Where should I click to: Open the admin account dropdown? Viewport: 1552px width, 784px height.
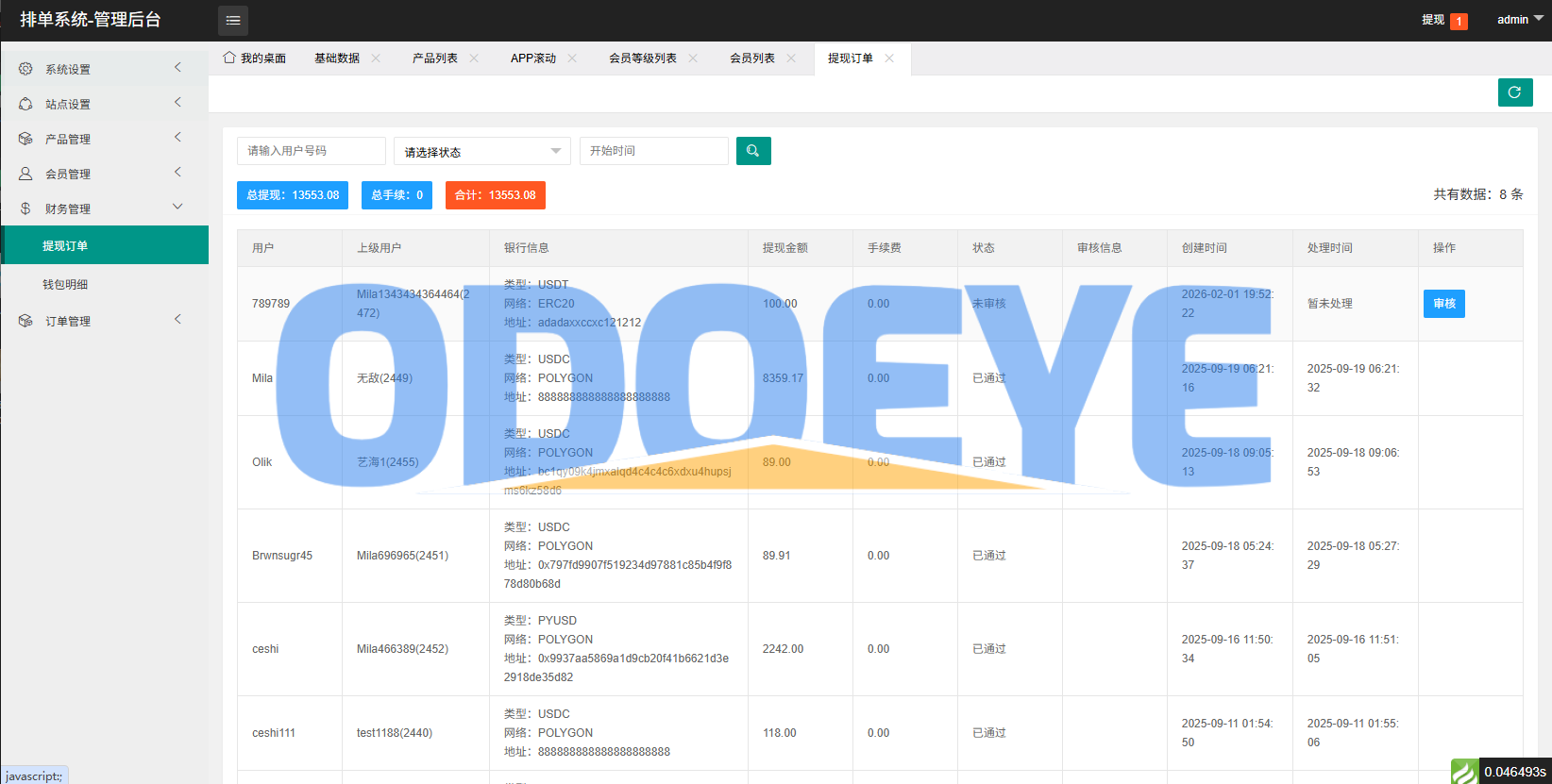[x=1518, y=20]
